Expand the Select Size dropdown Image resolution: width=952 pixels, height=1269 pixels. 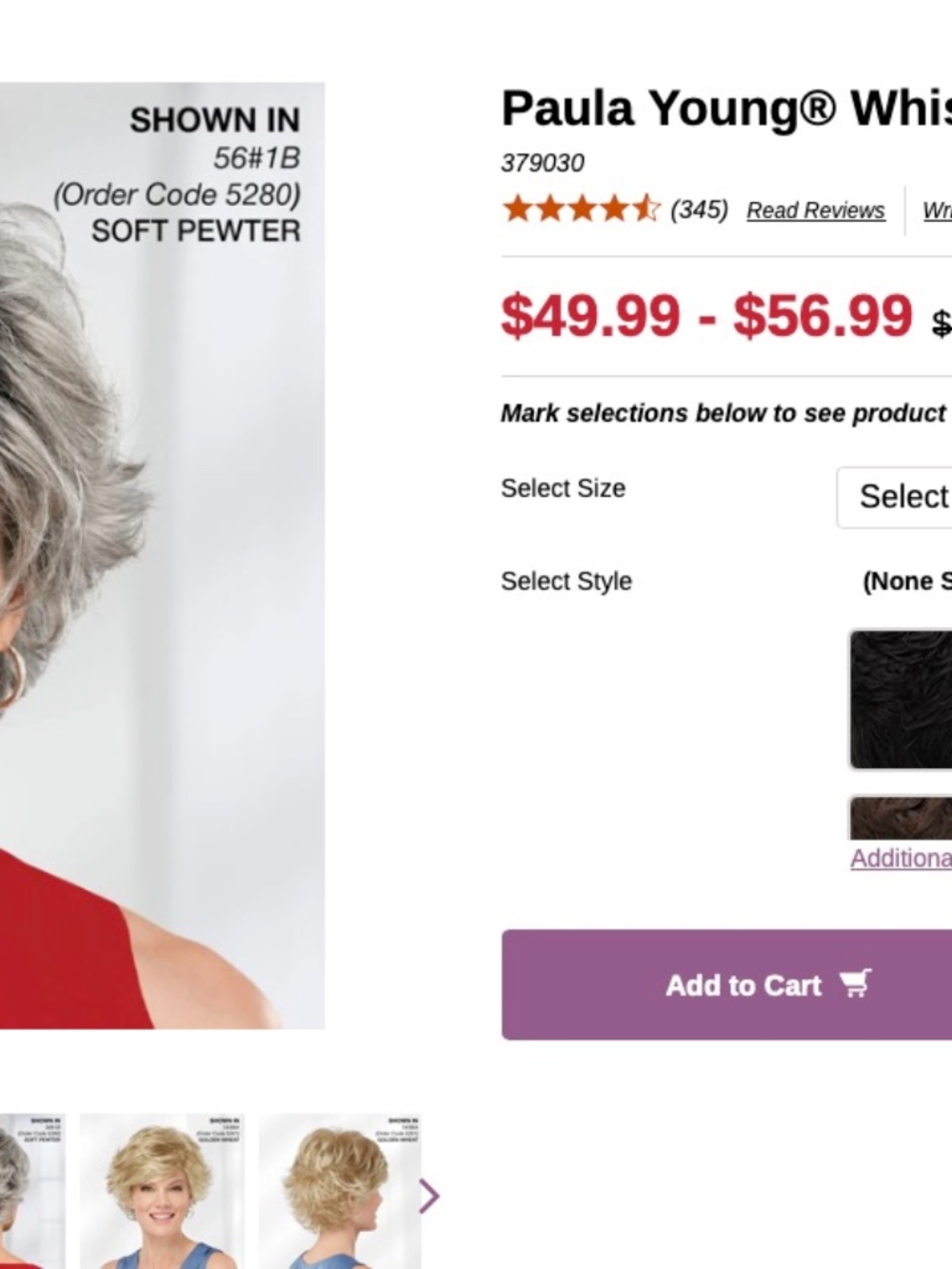click(894, 497)
